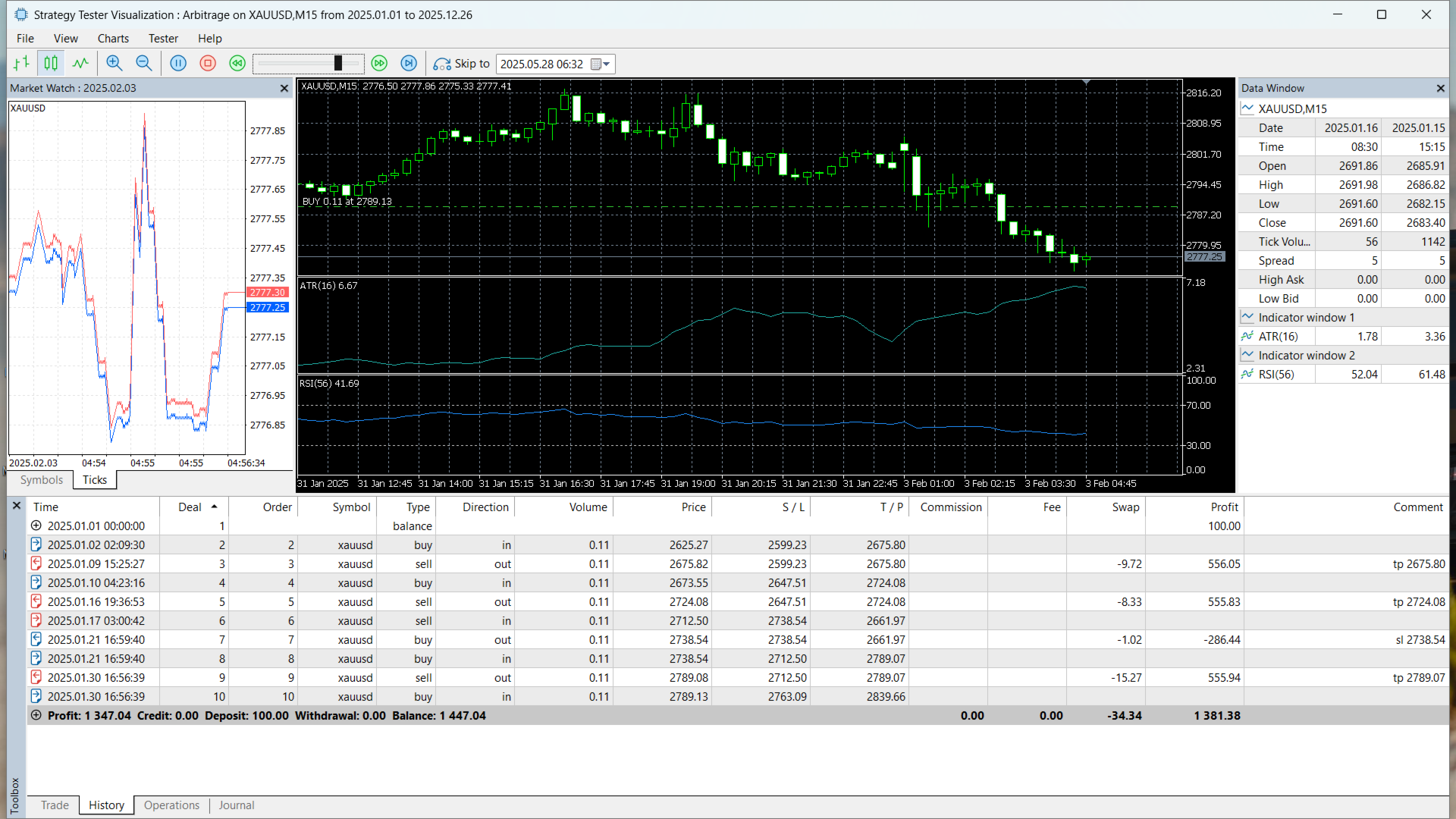
Task: Open the Skip to date dropdown
Action: 606,64
